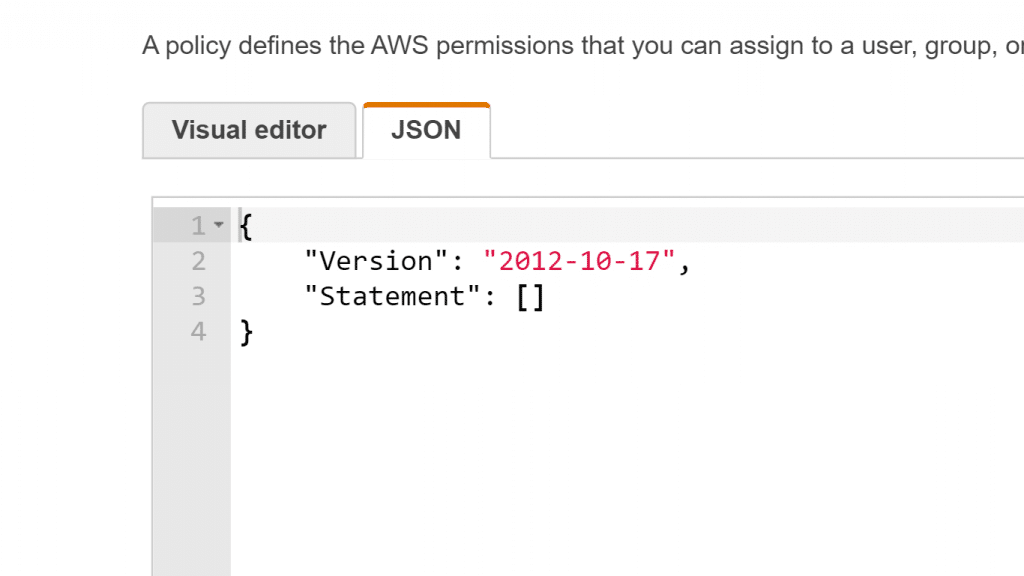Select the date value 2012-10-17
This screenshot has height=576, width=1024.
tap(578, 260)
